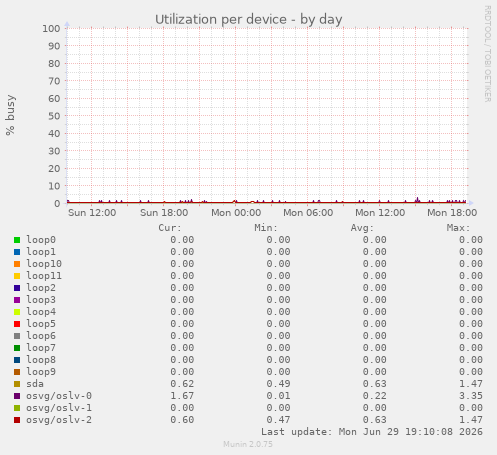Click the 'loop10' legend label

pos(44,264)
